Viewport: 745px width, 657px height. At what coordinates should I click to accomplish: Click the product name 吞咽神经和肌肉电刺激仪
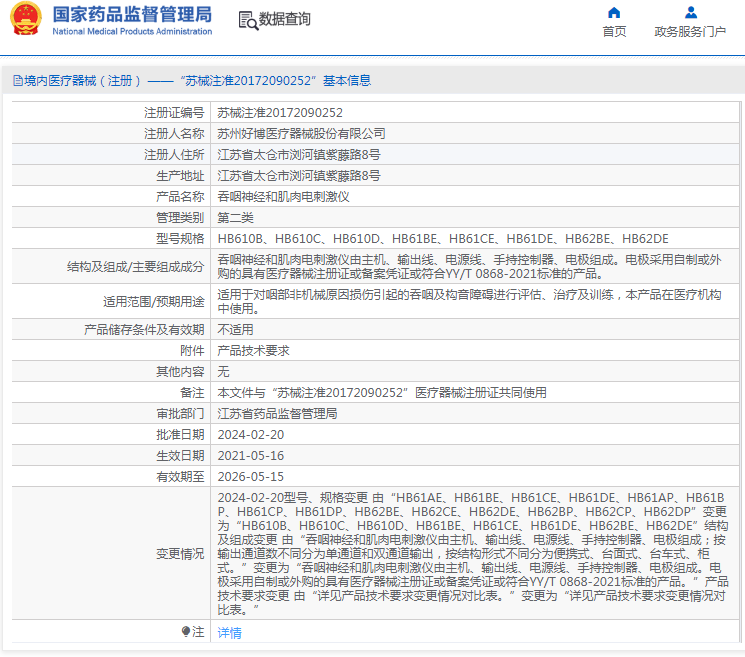click(283, 197)
